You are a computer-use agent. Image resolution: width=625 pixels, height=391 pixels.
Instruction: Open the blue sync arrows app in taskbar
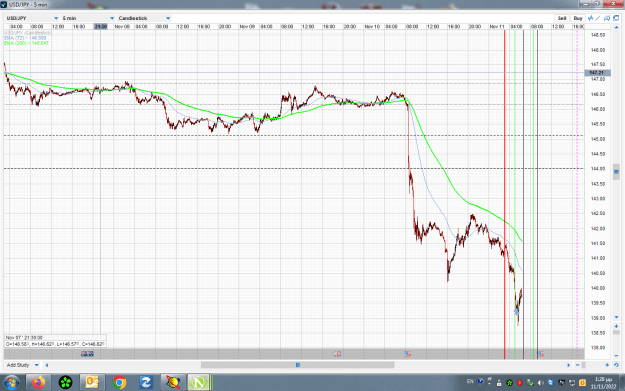[146, 383]
